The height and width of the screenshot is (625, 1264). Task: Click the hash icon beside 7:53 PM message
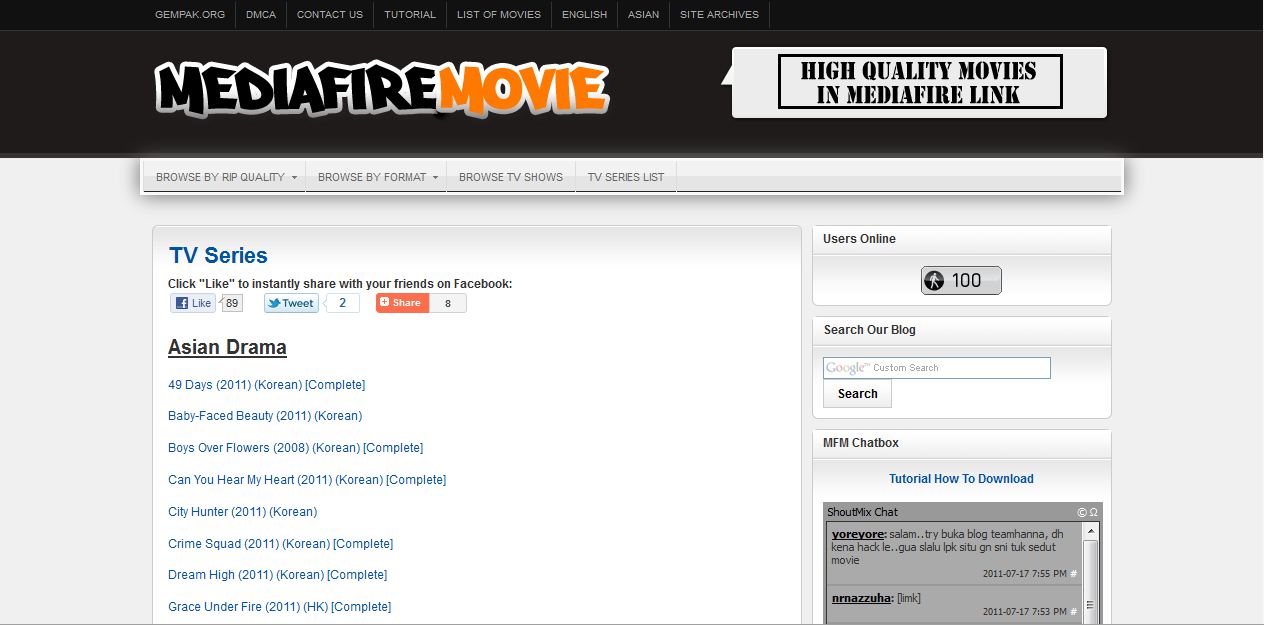[1074, 611]
